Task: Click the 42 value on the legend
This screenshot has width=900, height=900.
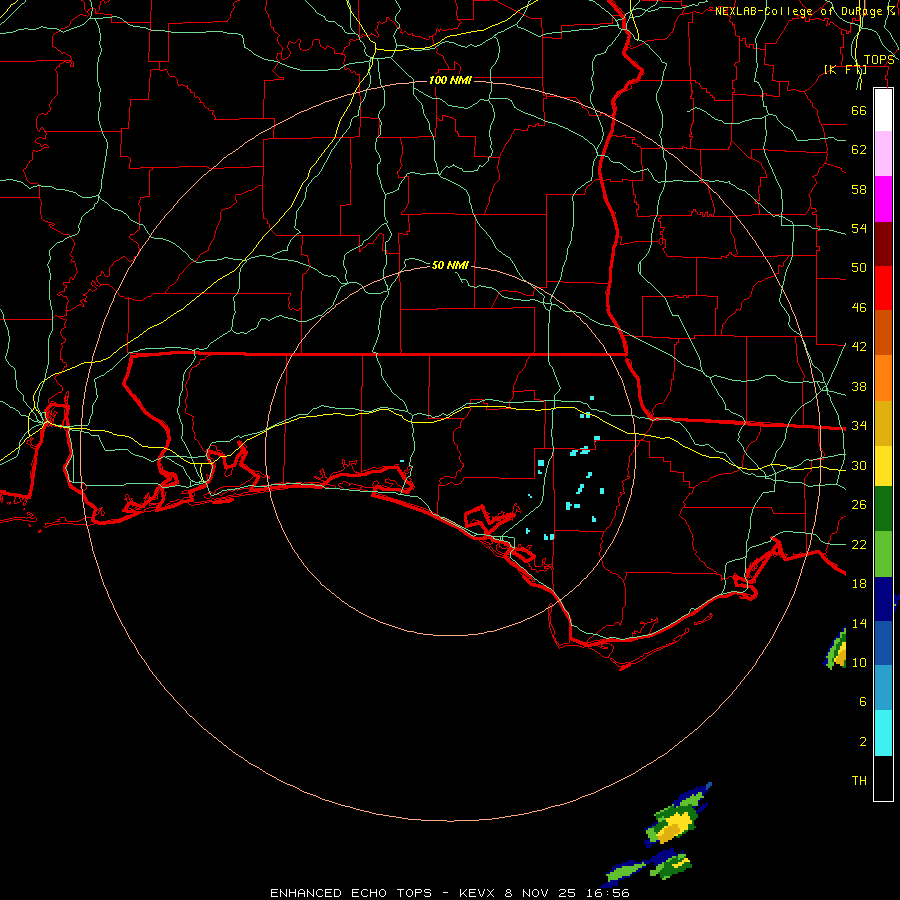Action: [859, 347]
